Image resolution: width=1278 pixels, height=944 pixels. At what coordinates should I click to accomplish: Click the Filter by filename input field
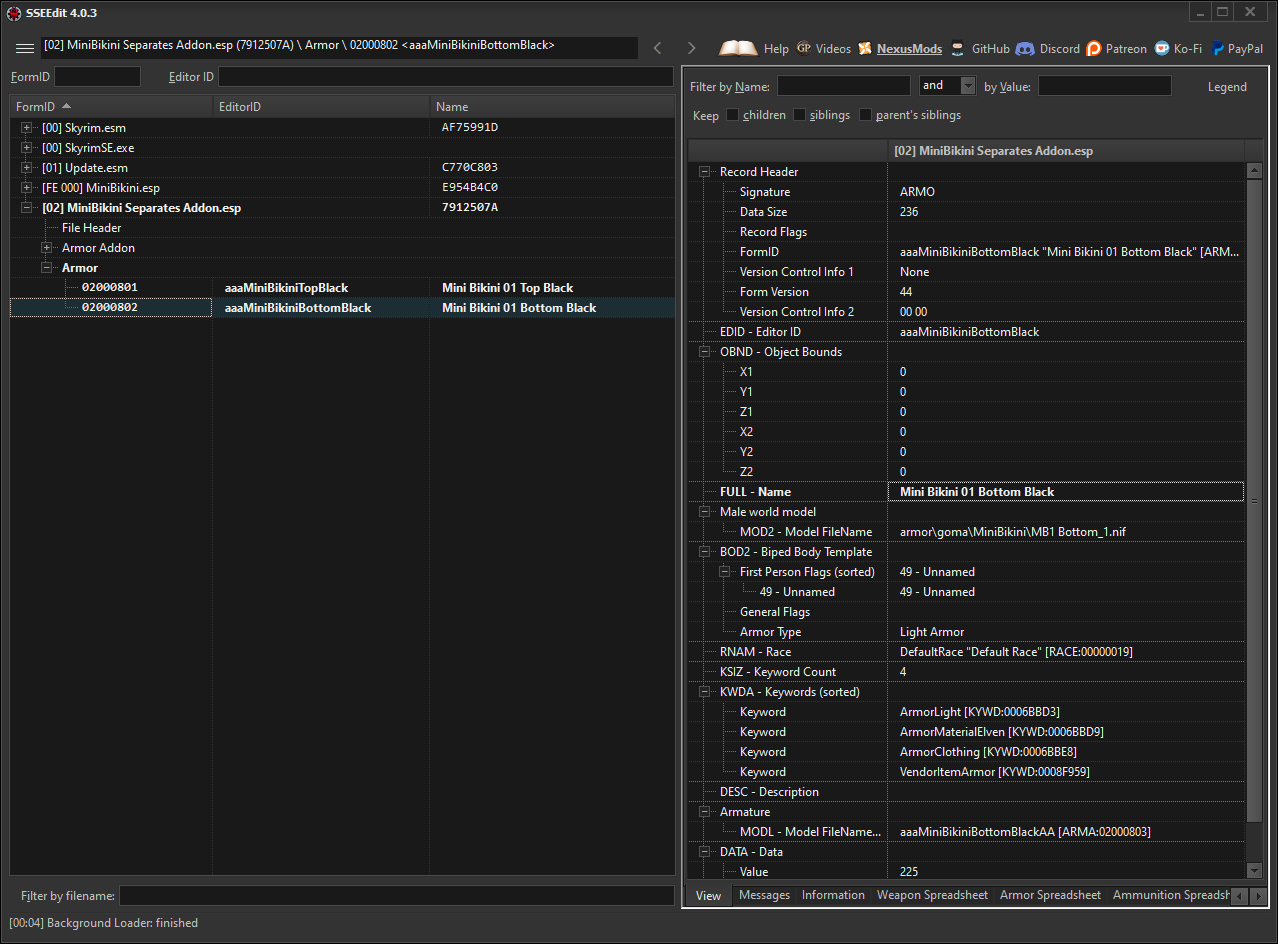point(396,895)
